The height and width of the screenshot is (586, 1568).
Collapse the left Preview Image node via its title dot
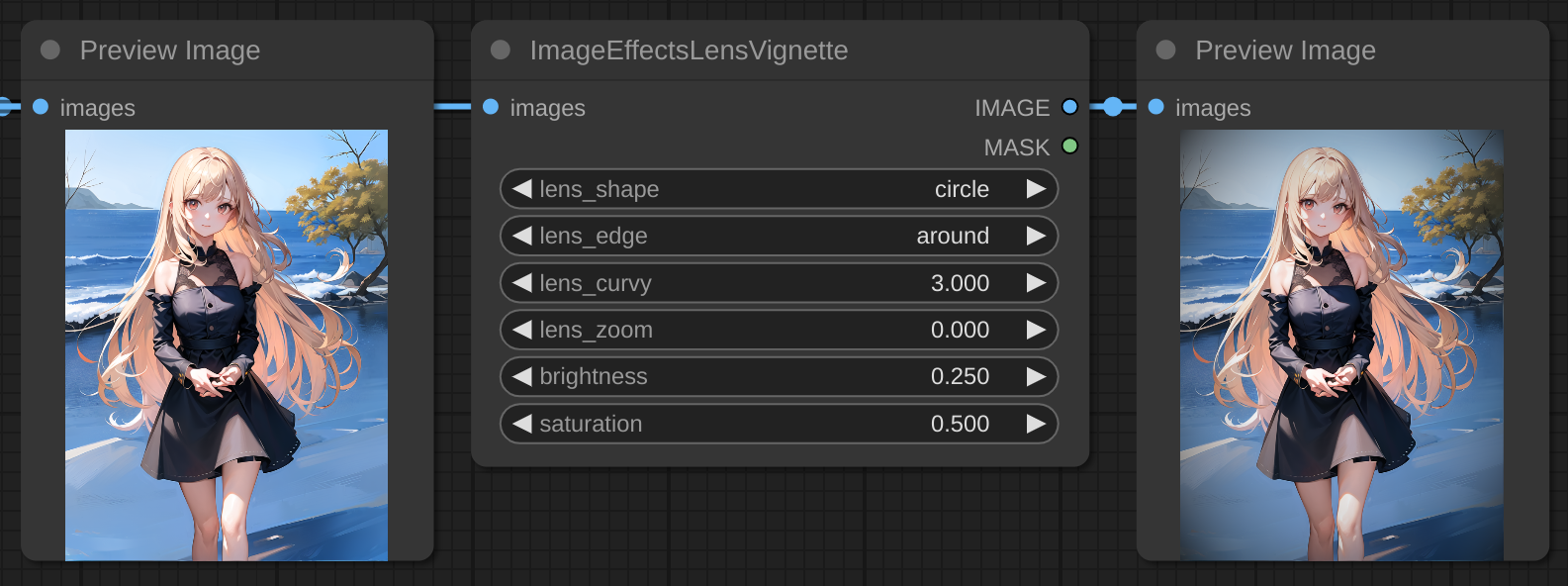[x=50, y=50]
